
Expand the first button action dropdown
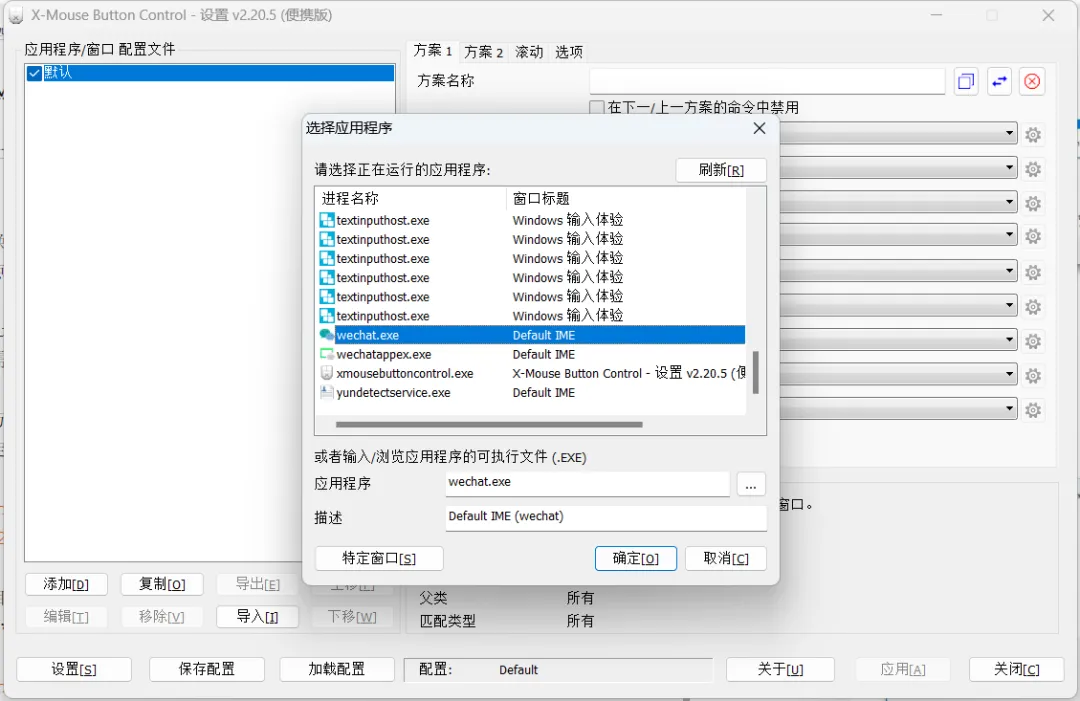coord(1009,133)
